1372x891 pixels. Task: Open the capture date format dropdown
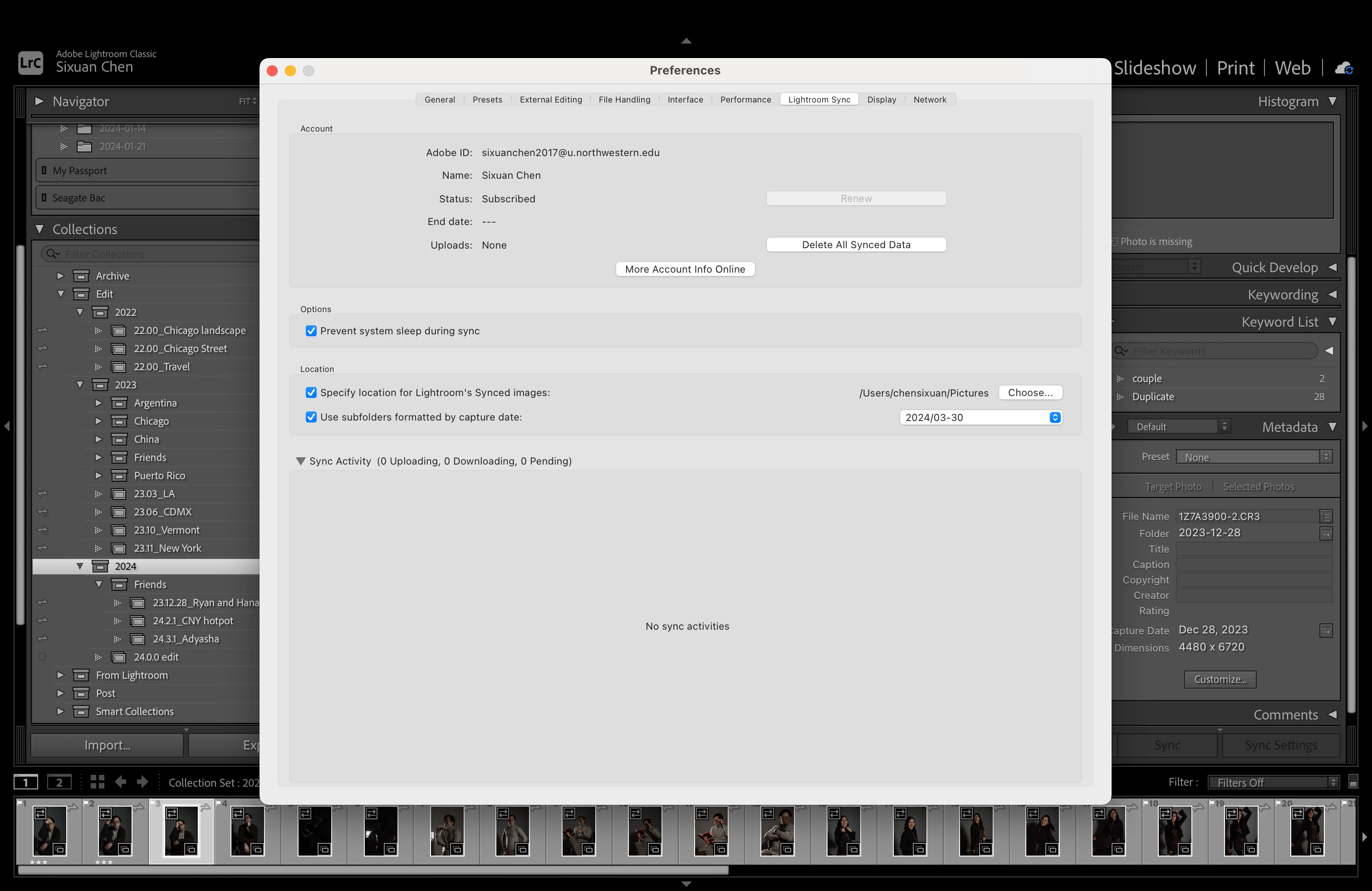(980, 417)
